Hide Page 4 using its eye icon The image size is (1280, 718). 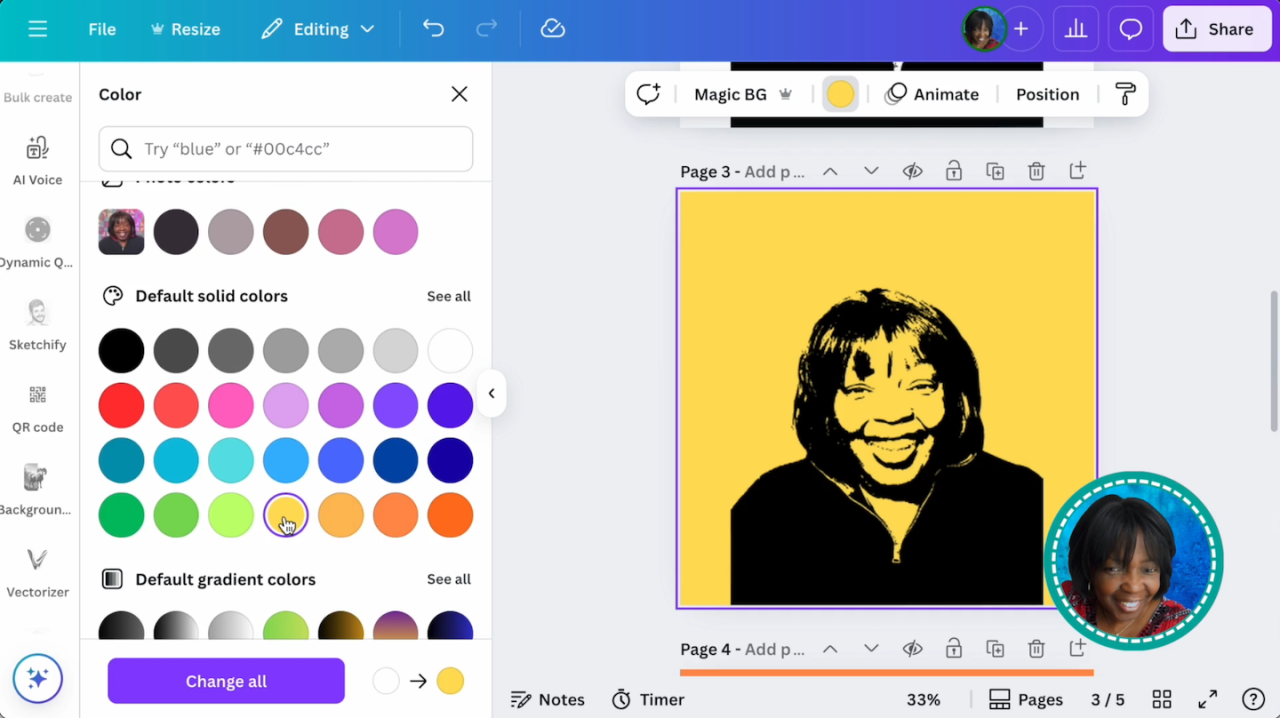click(912, 649)
